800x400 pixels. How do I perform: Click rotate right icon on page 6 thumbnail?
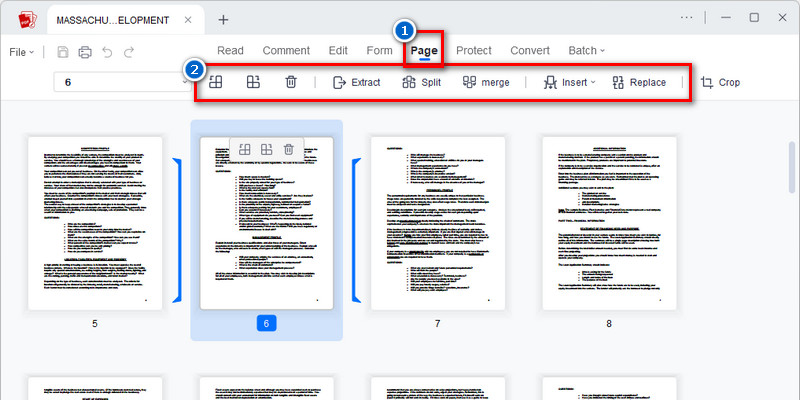click(x=266, y=149)
